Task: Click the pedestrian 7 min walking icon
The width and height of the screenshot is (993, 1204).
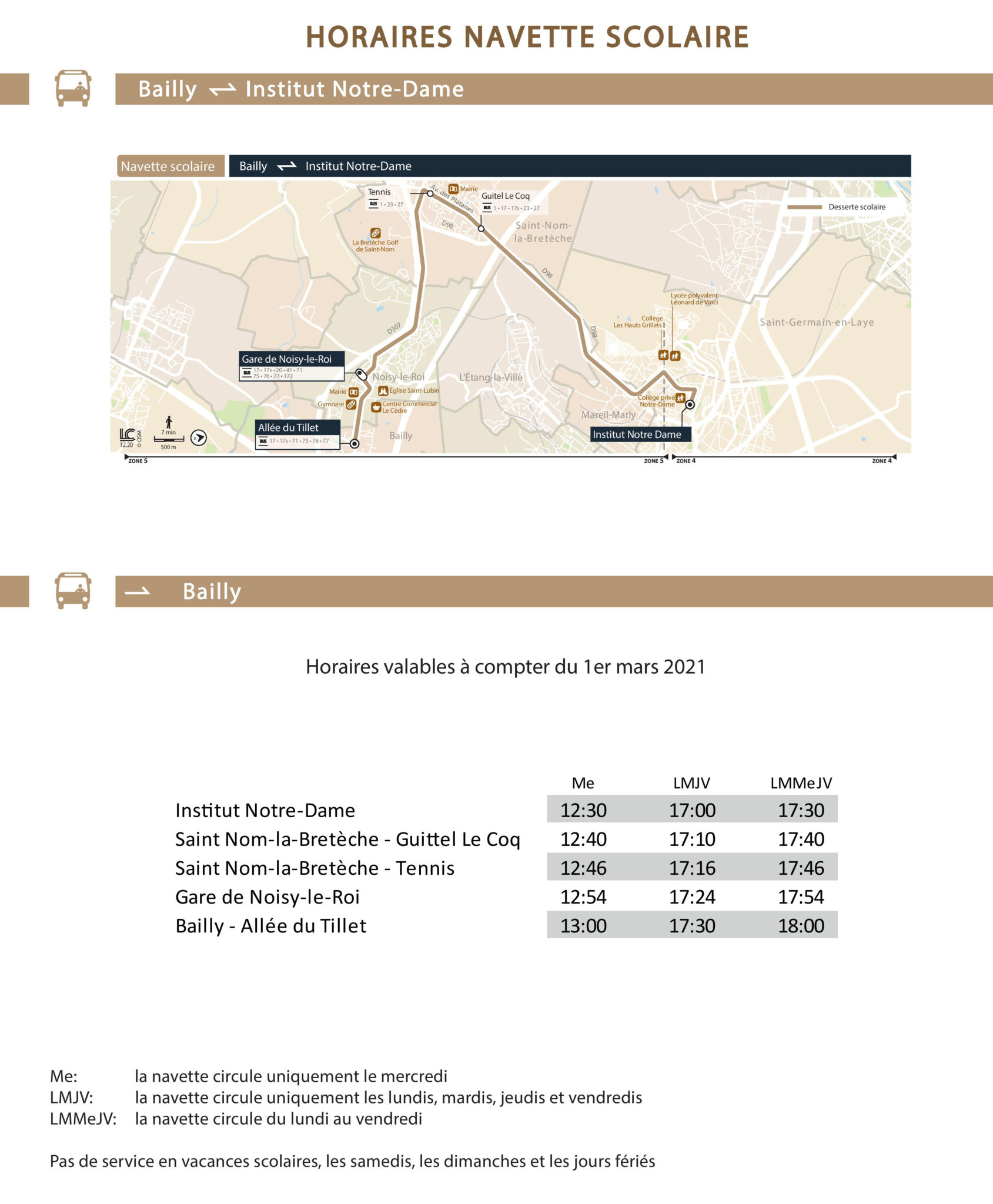Action: [169, 422]
